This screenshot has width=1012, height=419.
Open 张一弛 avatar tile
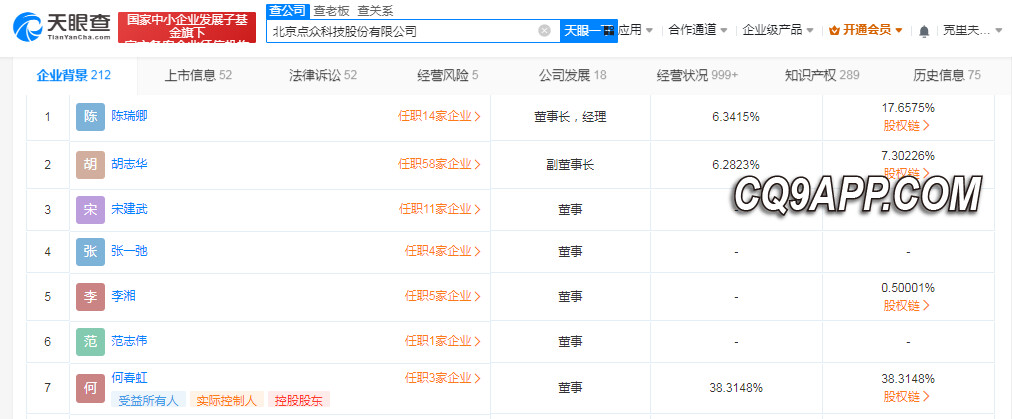coord(90,252)
